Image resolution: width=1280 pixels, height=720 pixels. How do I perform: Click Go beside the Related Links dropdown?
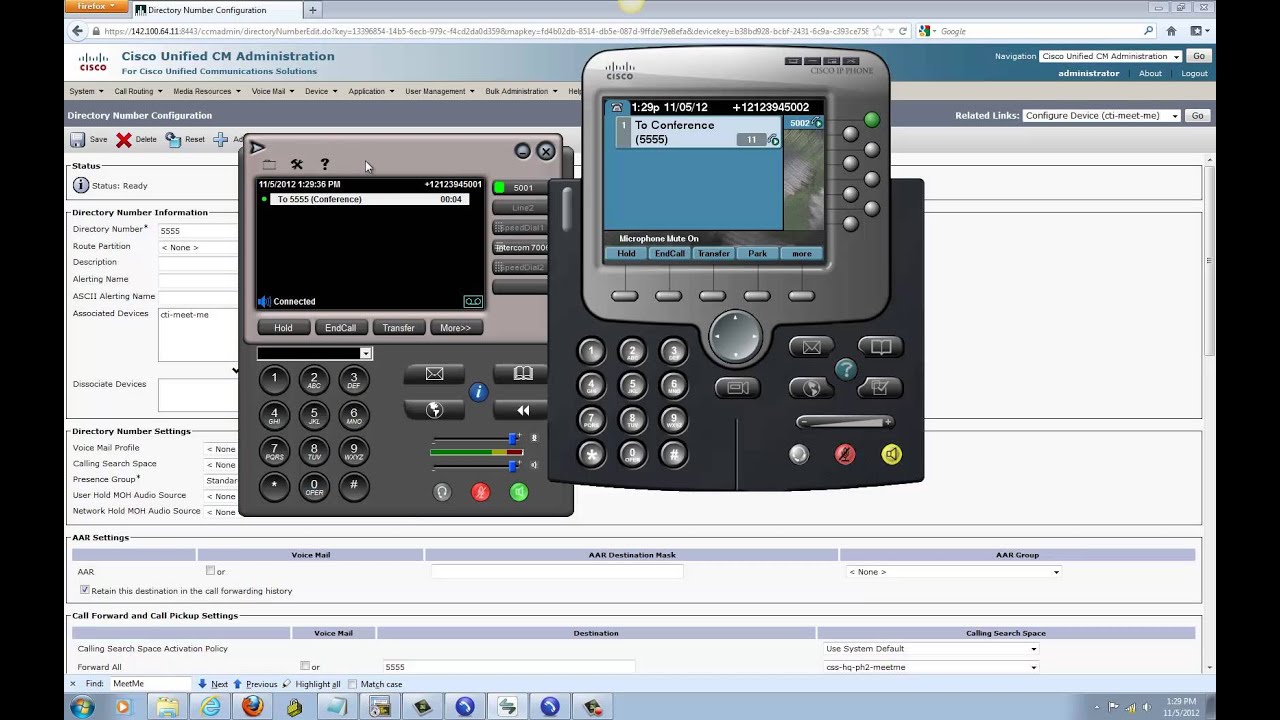pos(1197,116)
